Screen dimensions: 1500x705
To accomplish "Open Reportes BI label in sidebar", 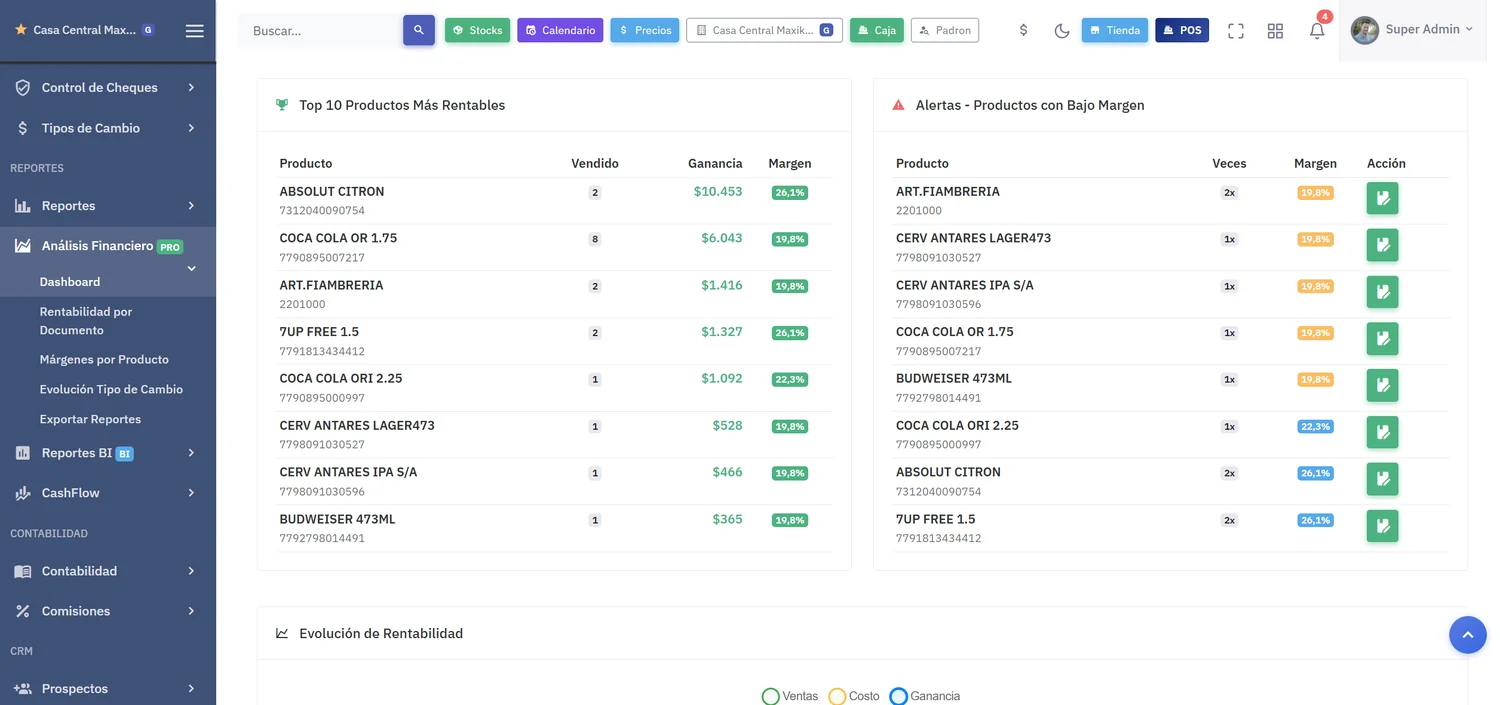I will pyautogui.click(x=77, y=453).
